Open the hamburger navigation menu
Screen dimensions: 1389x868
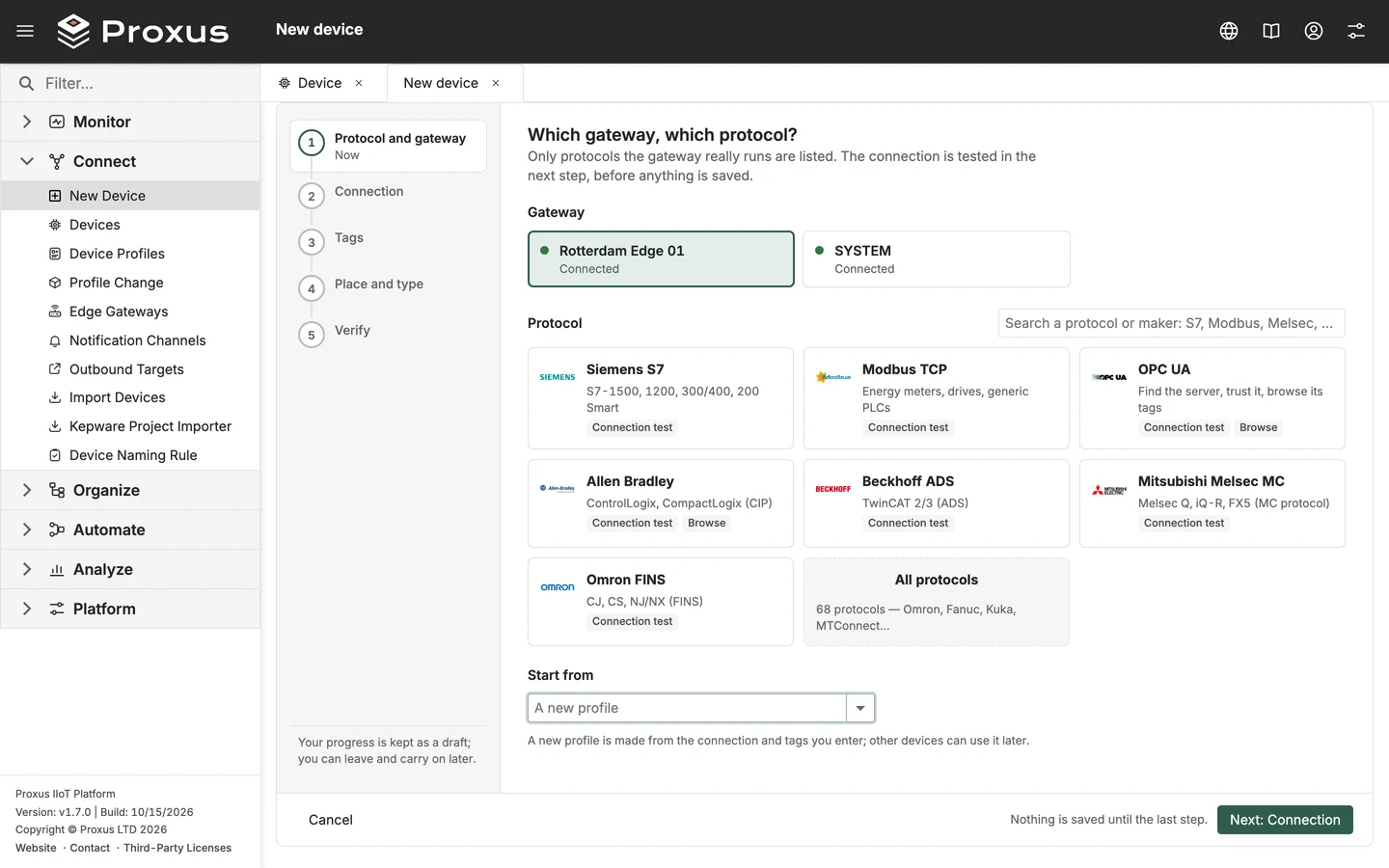click(25, 31)
